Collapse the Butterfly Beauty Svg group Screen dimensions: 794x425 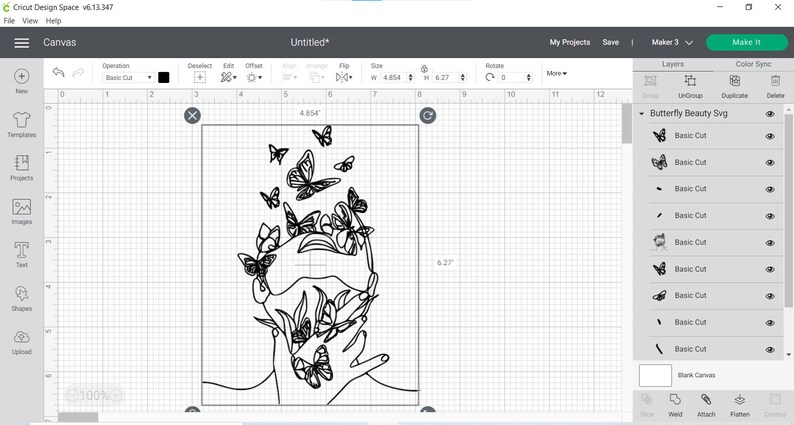642,114
